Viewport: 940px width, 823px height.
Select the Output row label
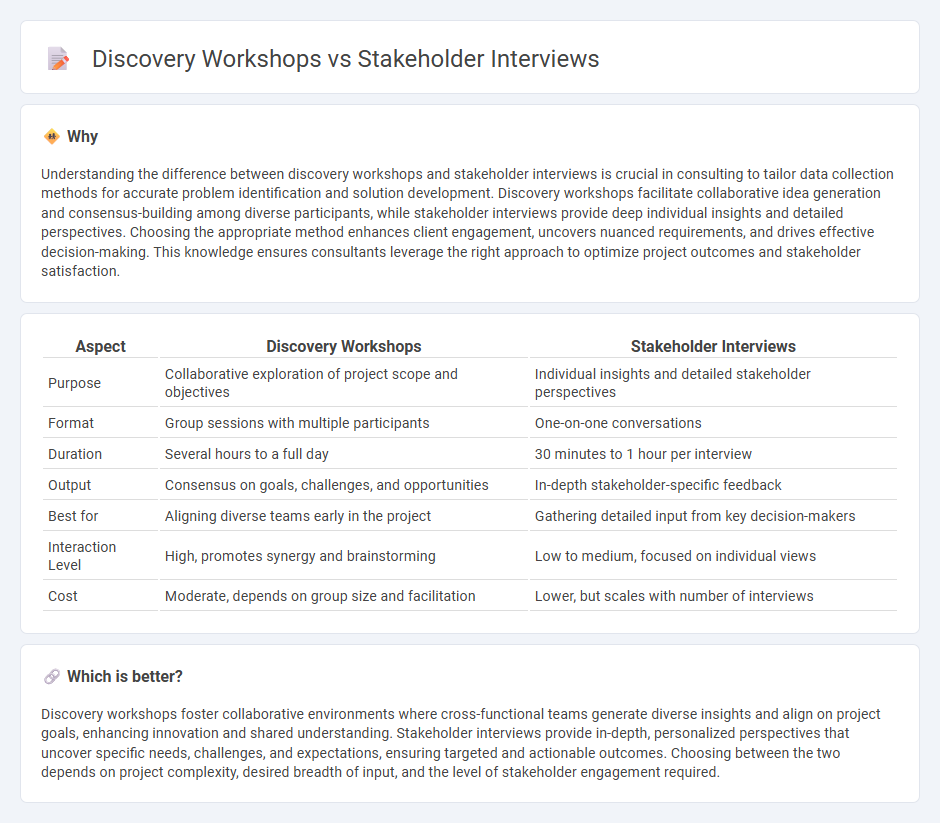click(x=70, y=486)
